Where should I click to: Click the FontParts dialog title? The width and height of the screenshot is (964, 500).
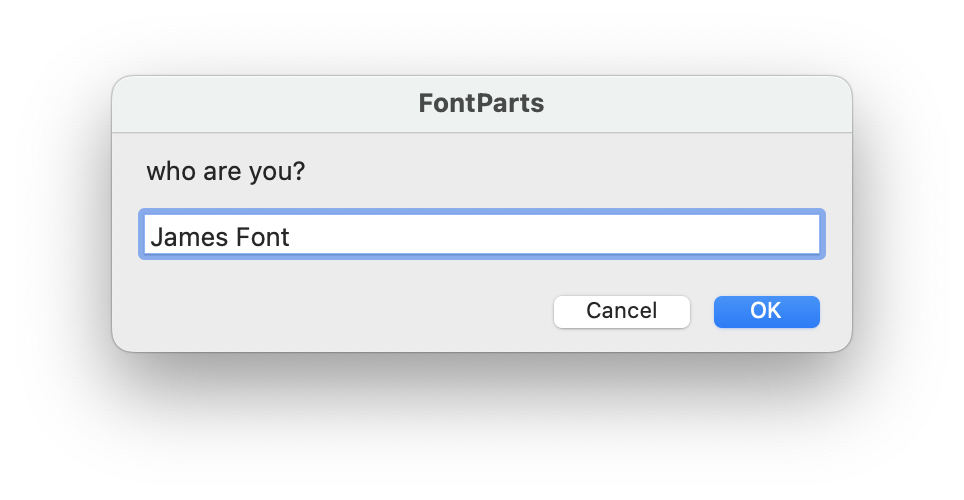tap(481, 103)
